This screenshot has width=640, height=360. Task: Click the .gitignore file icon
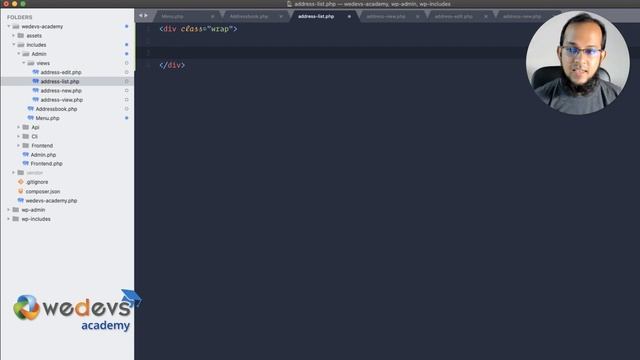21,182
